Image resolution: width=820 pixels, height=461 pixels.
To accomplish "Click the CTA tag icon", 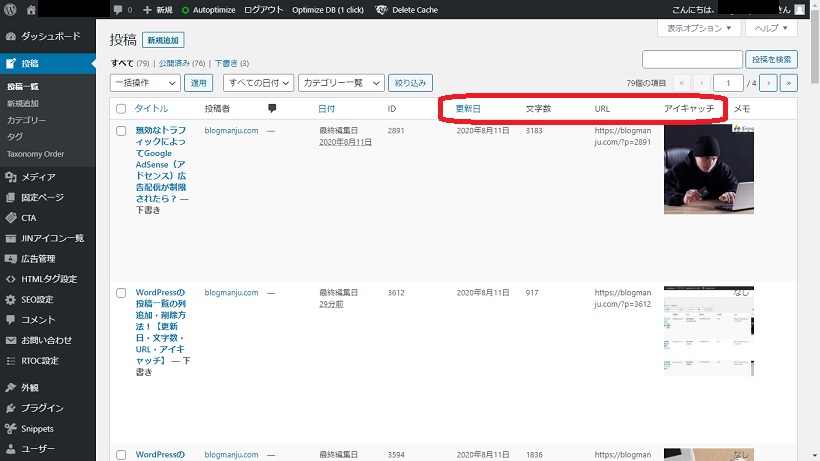I will coord(10,218).
